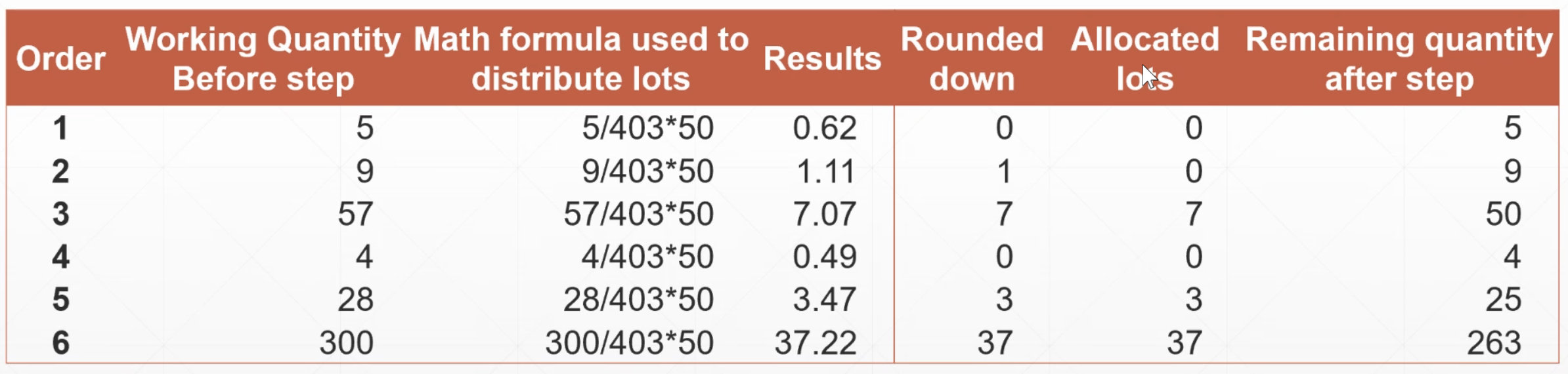Click "Math formula used to distribute lots" header

pos(580,59)
